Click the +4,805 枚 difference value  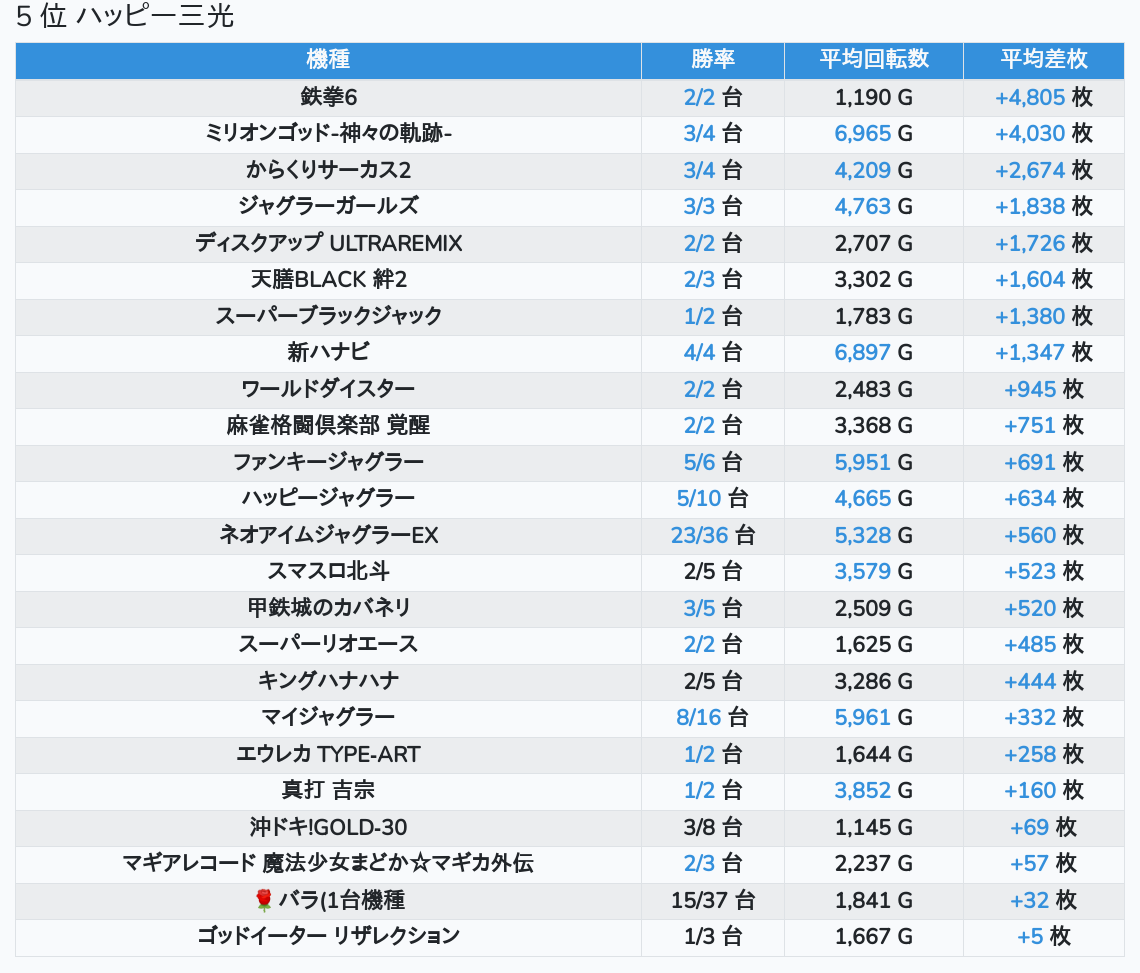click(x=1043, y=97)
